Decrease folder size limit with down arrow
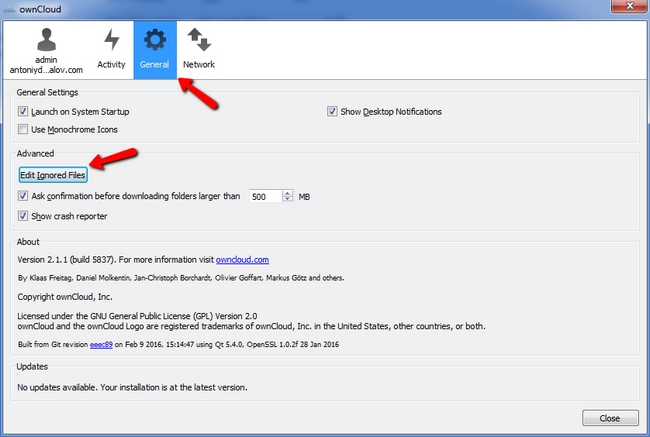Screen dimensions: 650x437 [288, 199]
